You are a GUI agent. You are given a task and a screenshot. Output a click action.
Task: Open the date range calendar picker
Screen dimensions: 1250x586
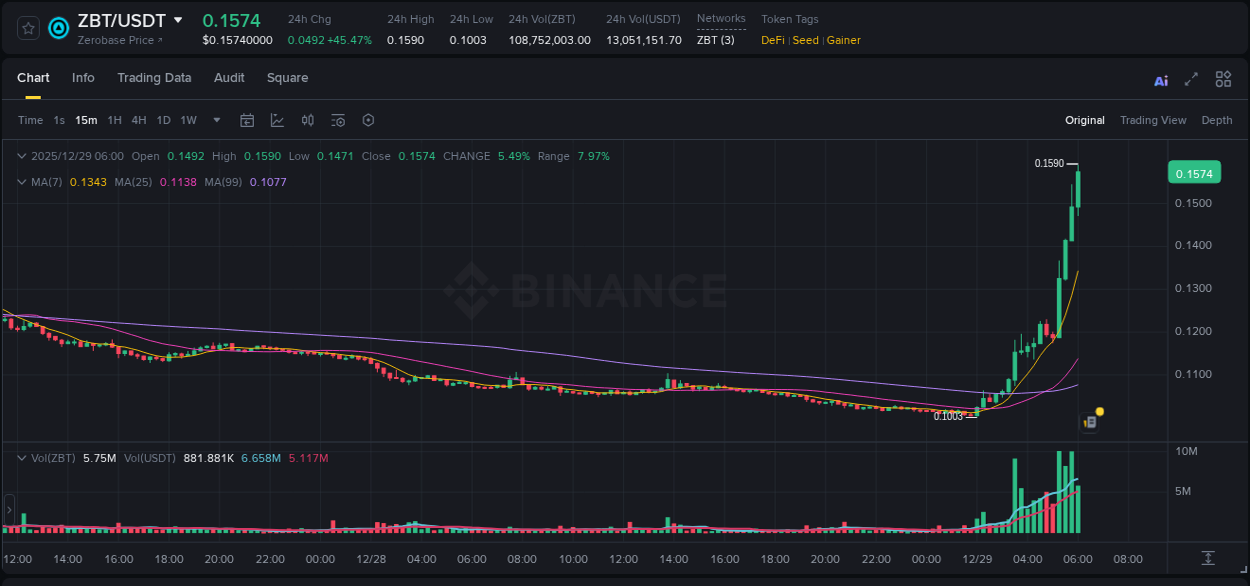(x=247, y=120)
